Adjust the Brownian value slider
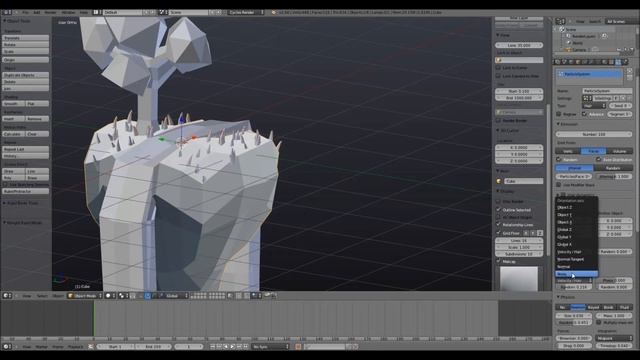640x360 pixels. click(573, 338)
